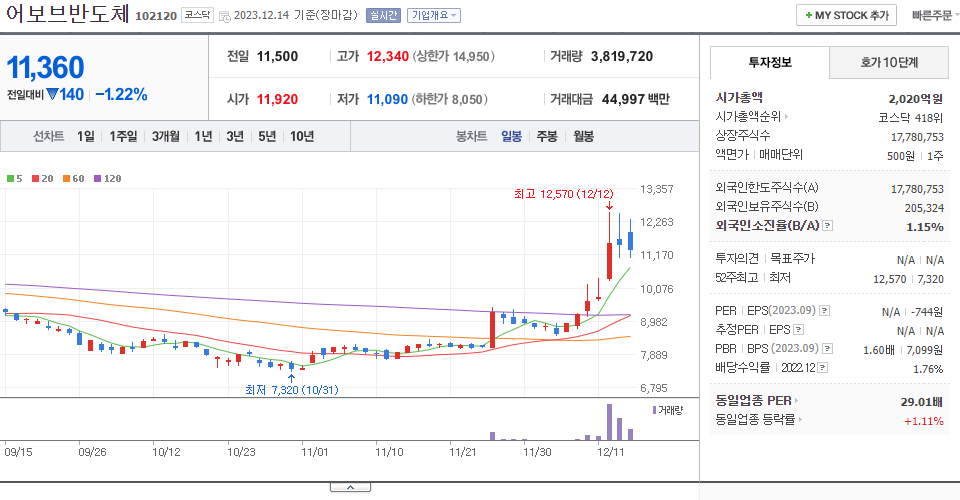
Task: Click the orange 60-day moving average legend
Action: [73, 179]
